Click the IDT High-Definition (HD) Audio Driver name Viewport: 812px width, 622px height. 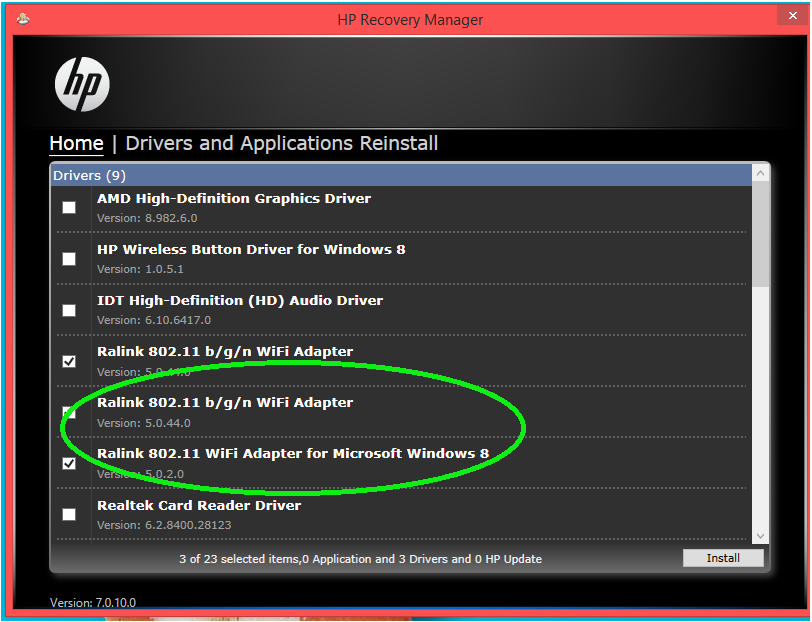(239, 300)
